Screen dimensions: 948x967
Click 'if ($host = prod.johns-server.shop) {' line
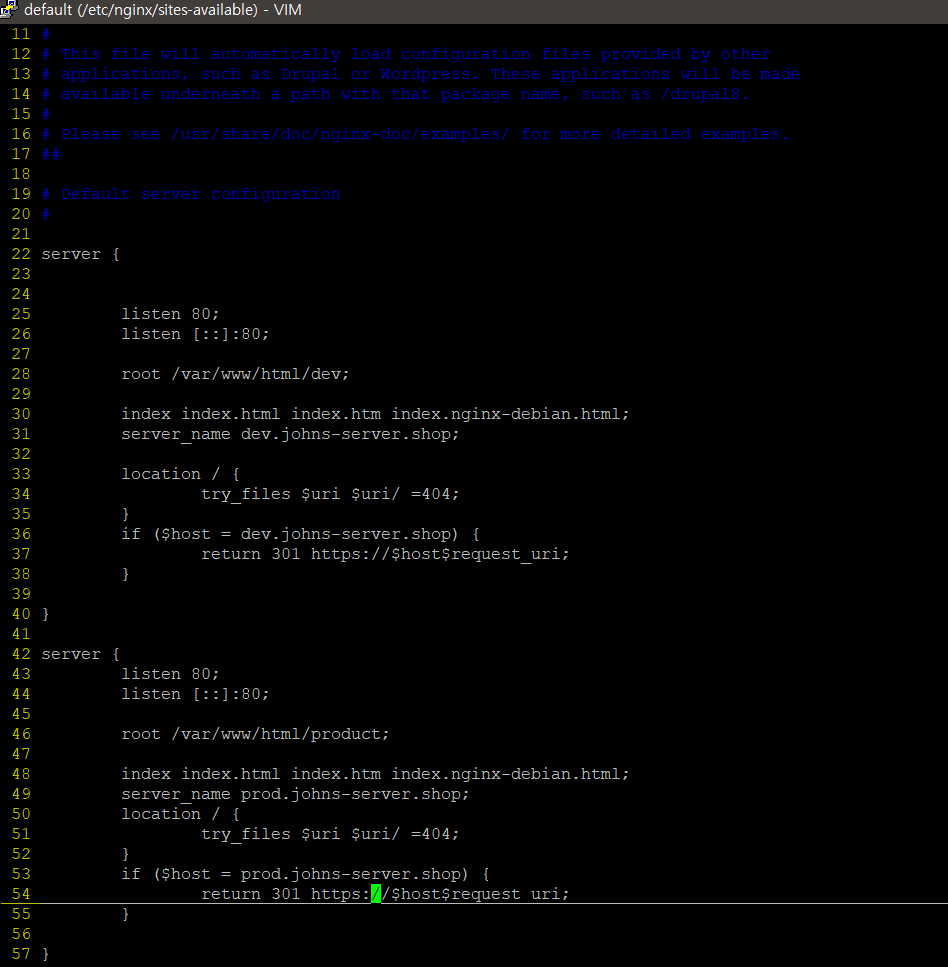306,874
